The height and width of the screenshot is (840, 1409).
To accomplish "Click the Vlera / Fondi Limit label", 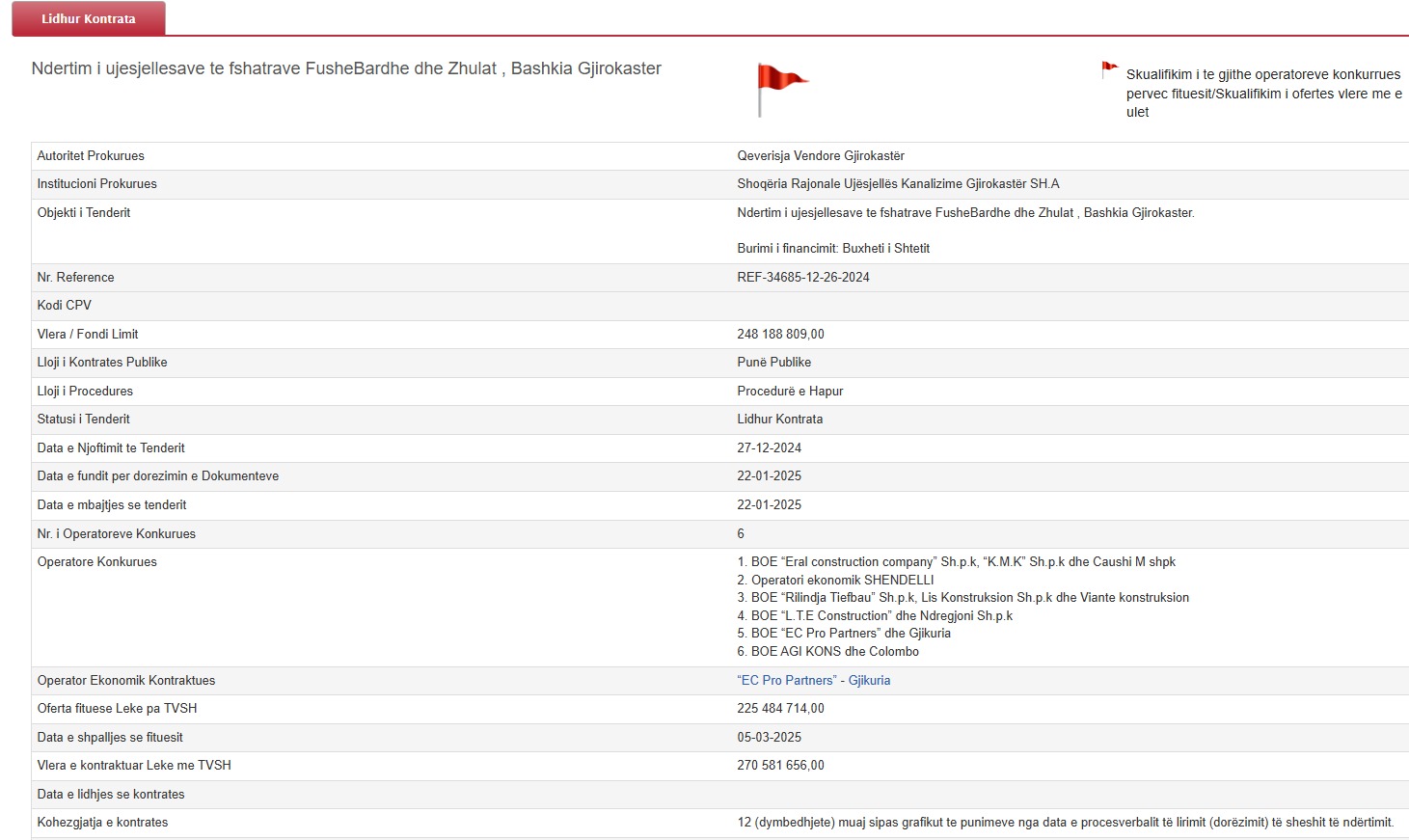I will [x=88, y=334].
